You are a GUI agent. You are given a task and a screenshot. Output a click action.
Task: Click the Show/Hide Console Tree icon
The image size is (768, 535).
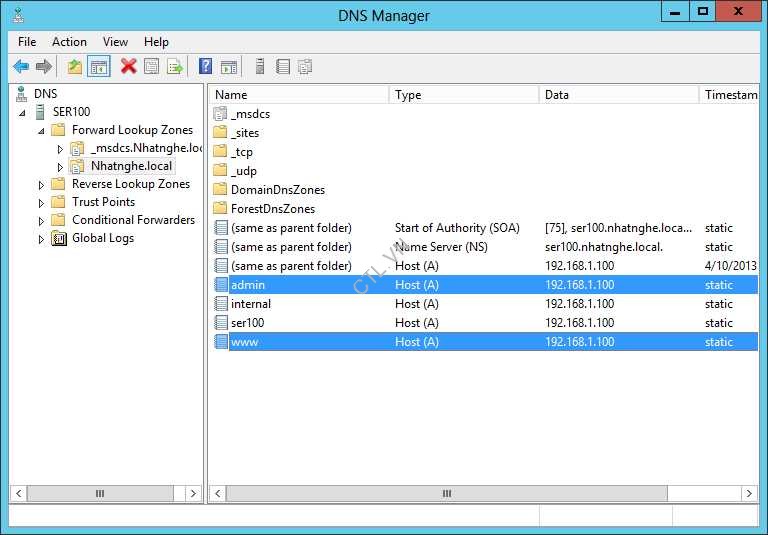click(x=99, y=67)
